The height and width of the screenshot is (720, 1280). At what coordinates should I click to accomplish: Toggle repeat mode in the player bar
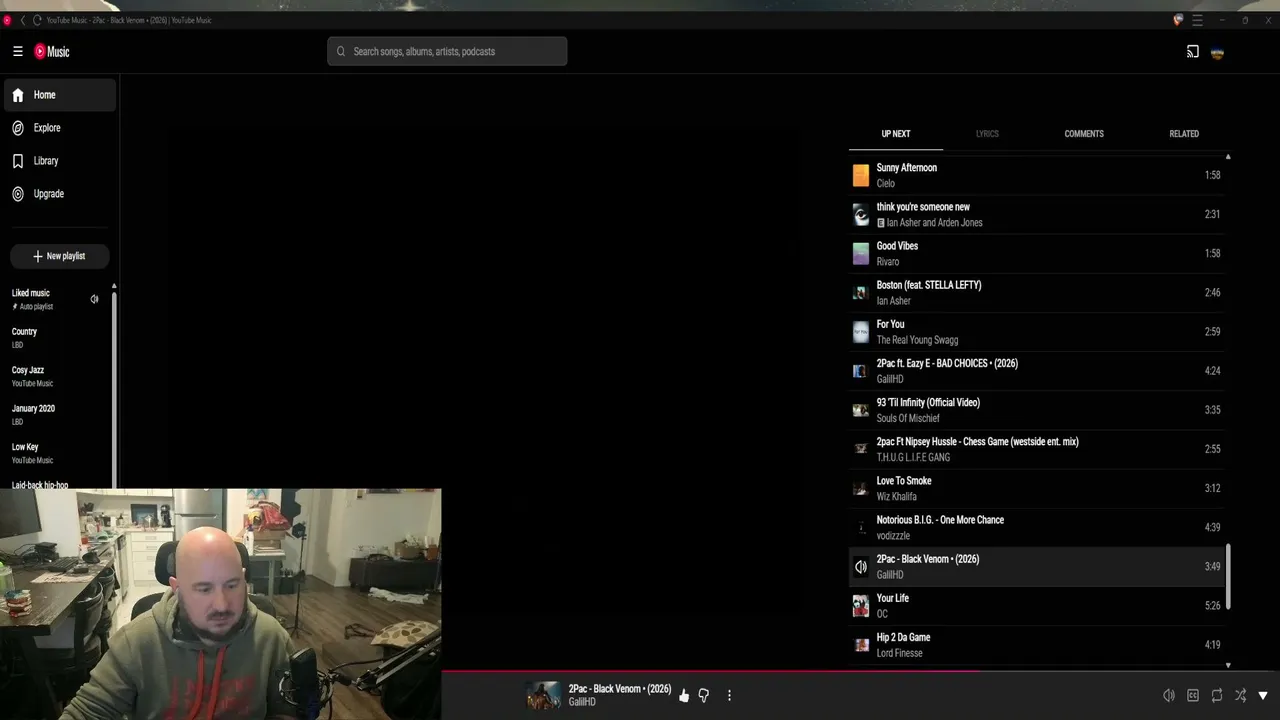(x=1217, y=696)
